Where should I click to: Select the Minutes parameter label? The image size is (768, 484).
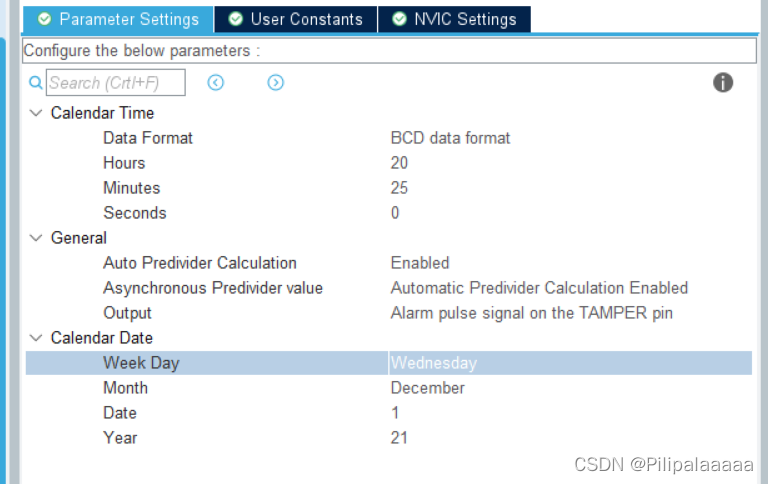(x=131, y=188)
